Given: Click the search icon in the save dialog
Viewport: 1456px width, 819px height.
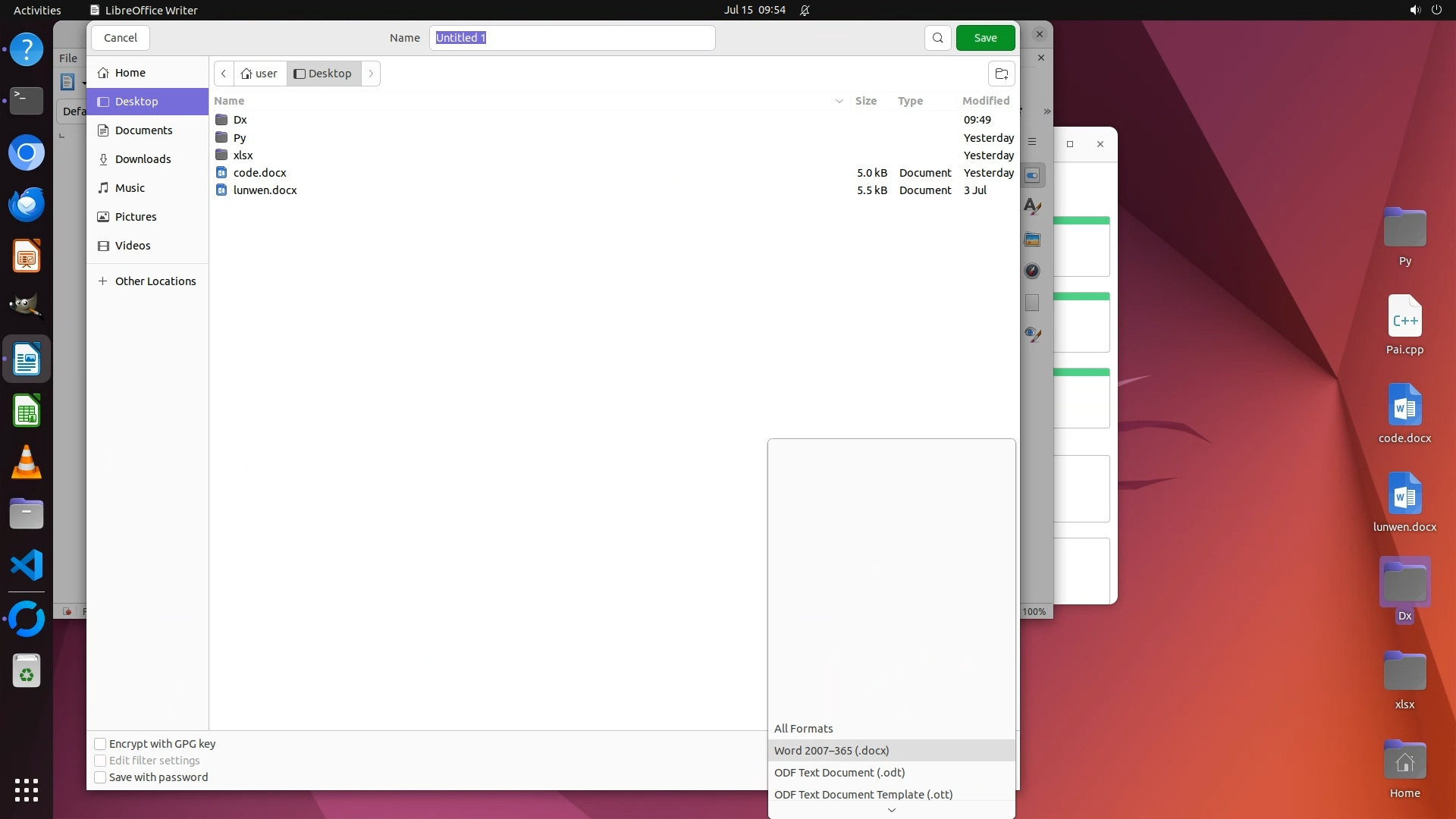Looking at the screenshot, I should [x=937, y=38].
